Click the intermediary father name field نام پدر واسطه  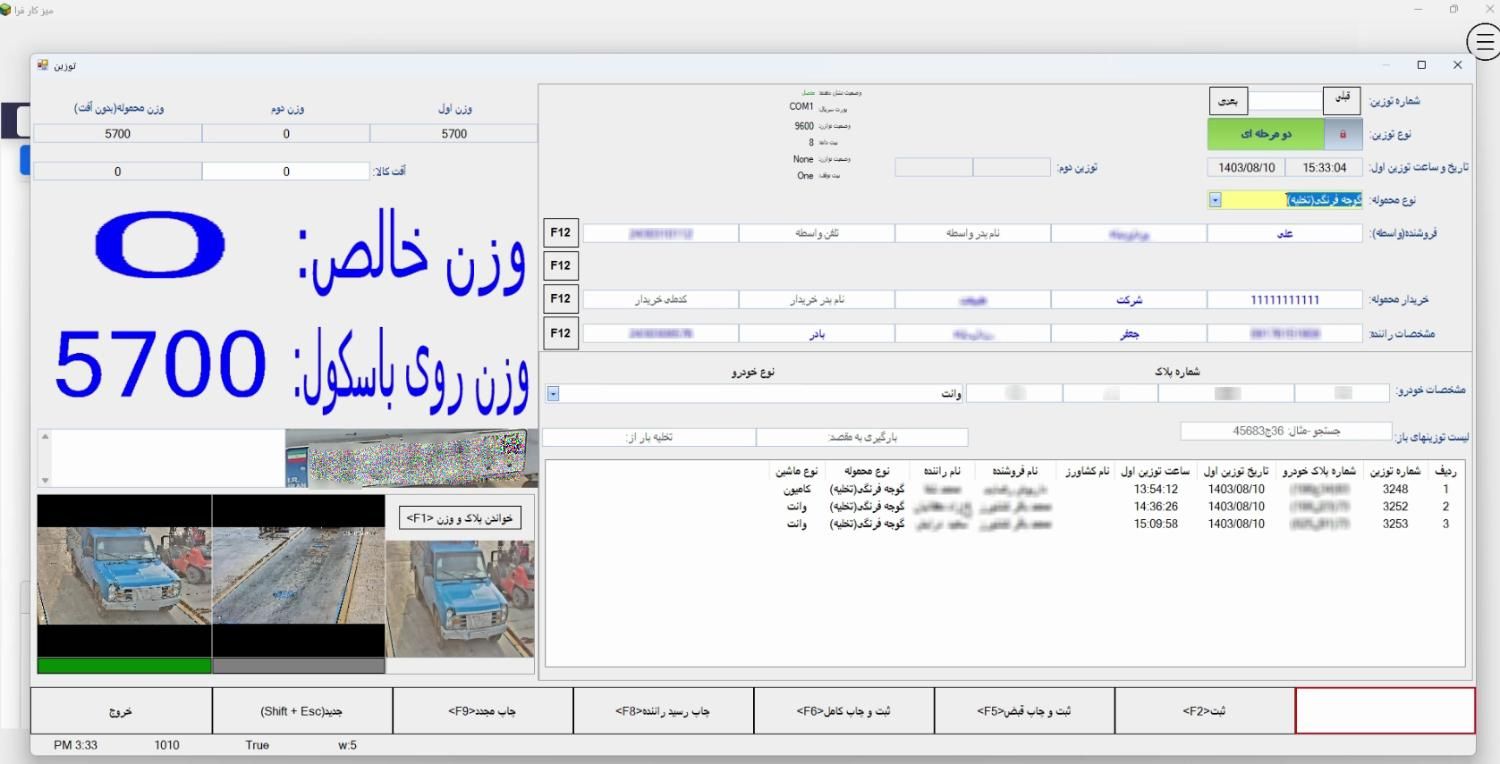(973, 233)
